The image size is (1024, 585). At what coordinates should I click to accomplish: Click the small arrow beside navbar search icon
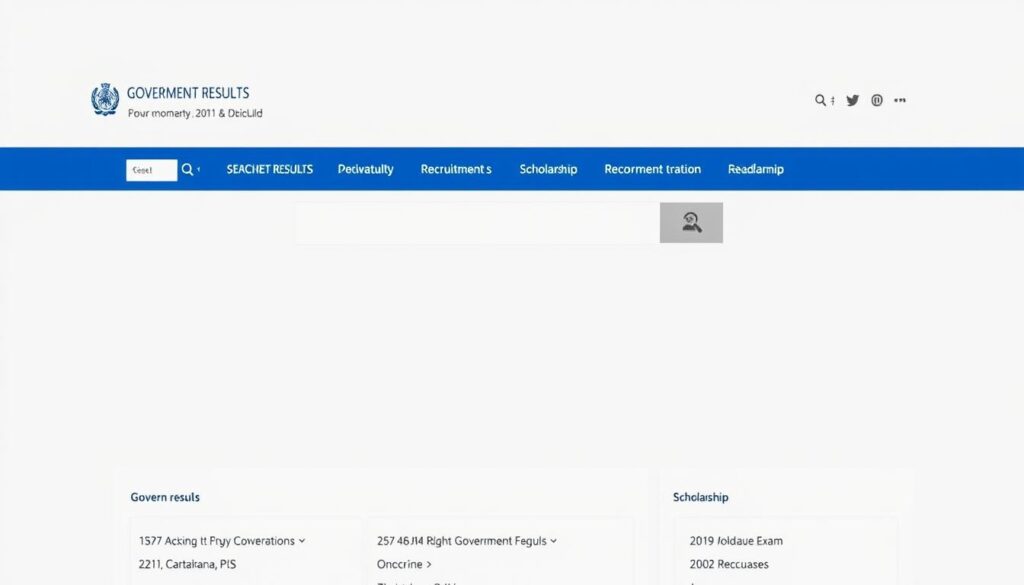199,169
